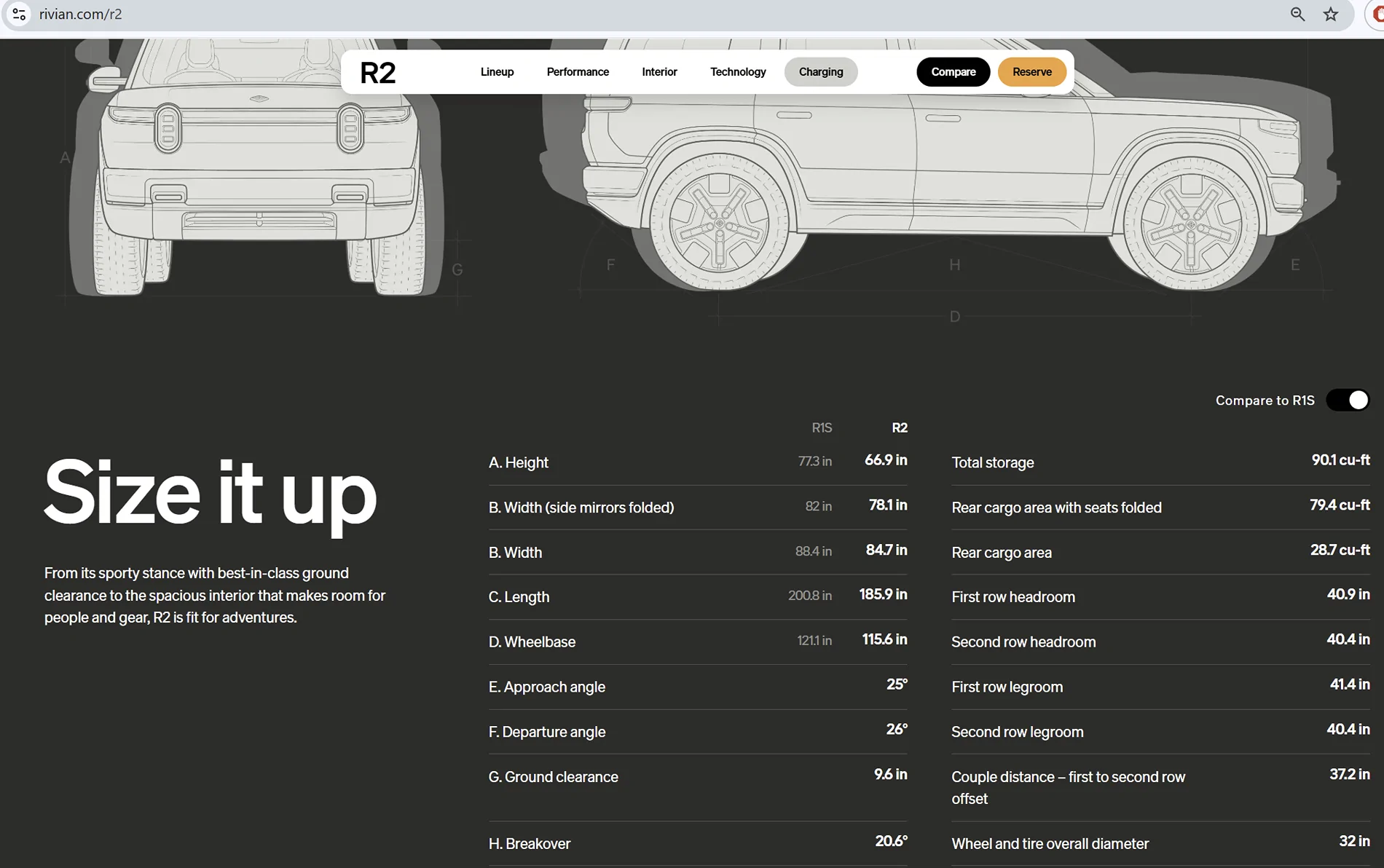Click the R2 column header in table
1384x868 pixels.
[900, 427]
